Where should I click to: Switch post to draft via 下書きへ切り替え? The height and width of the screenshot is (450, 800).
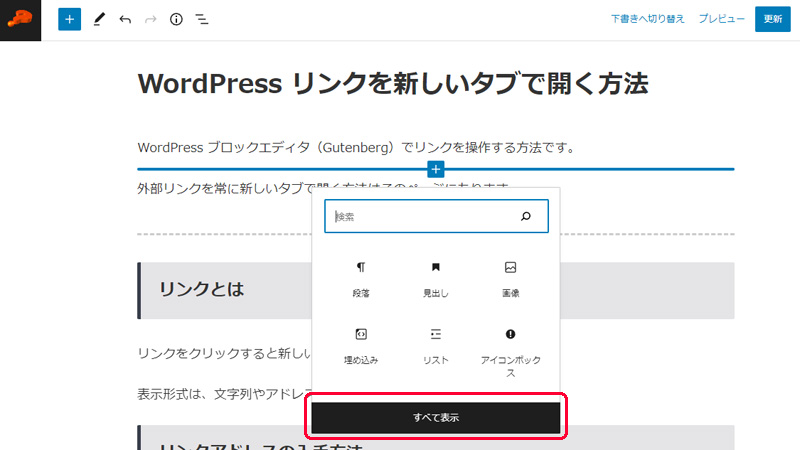pos(647,19)
